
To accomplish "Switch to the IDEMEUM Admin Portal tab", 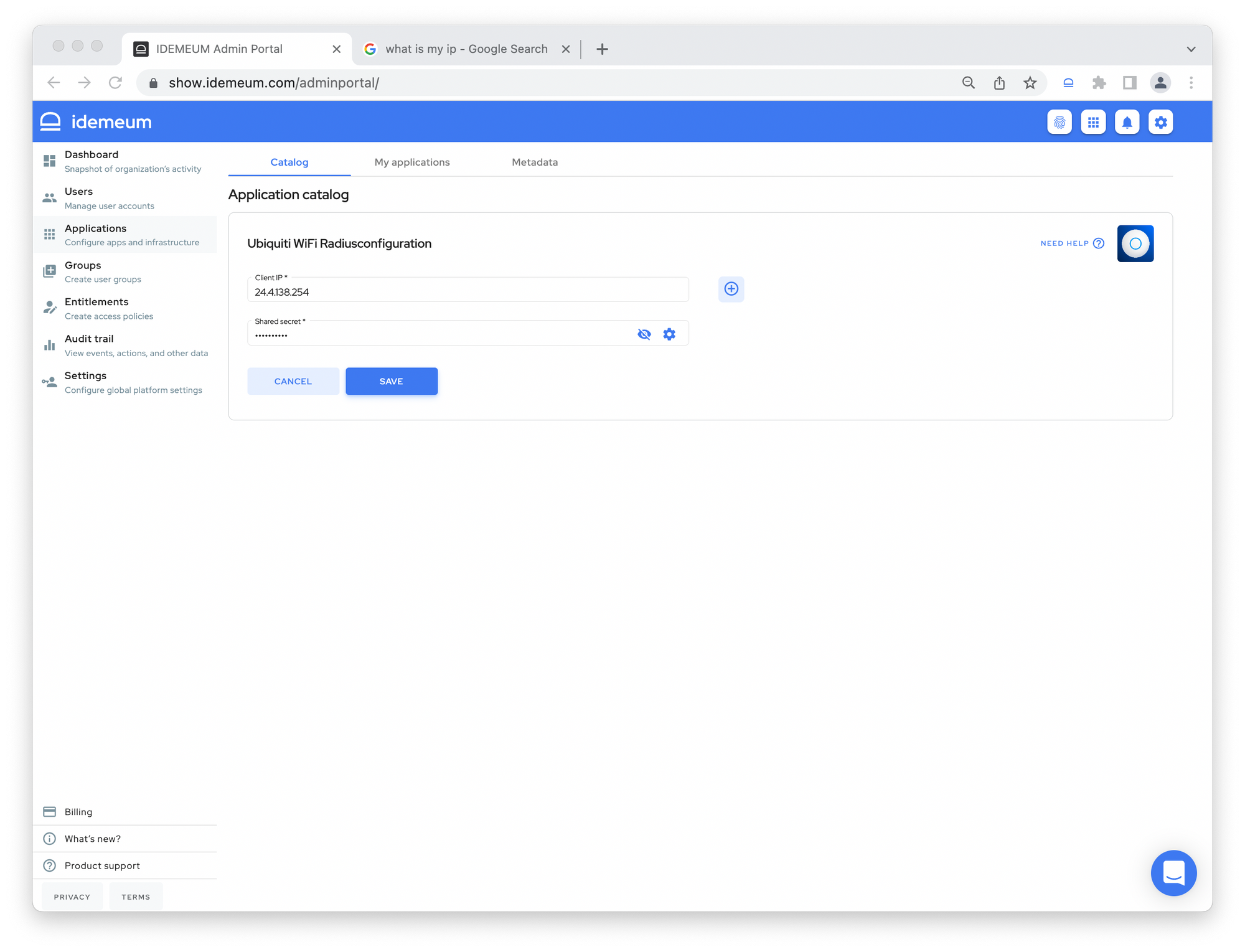I will pyautogui.click(x=237, y=49).
